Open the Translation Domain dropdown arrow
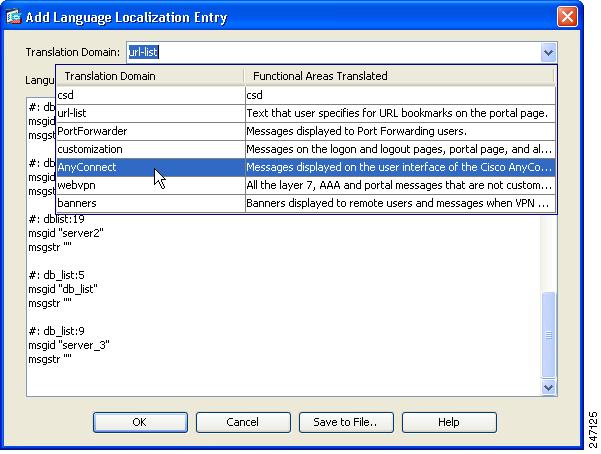601x454 pixels. pyautogui.click(x=548, y=52)
